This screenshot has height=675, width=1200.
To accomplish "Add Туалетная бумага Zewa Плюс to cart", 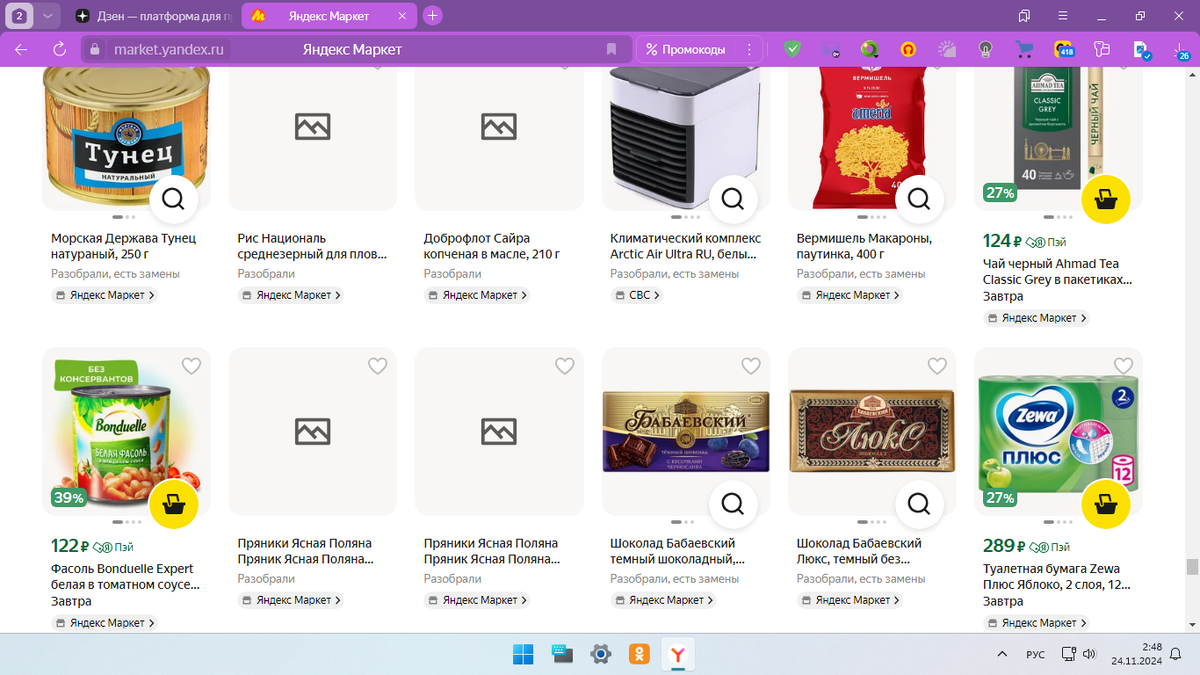I will (1106, 504).
